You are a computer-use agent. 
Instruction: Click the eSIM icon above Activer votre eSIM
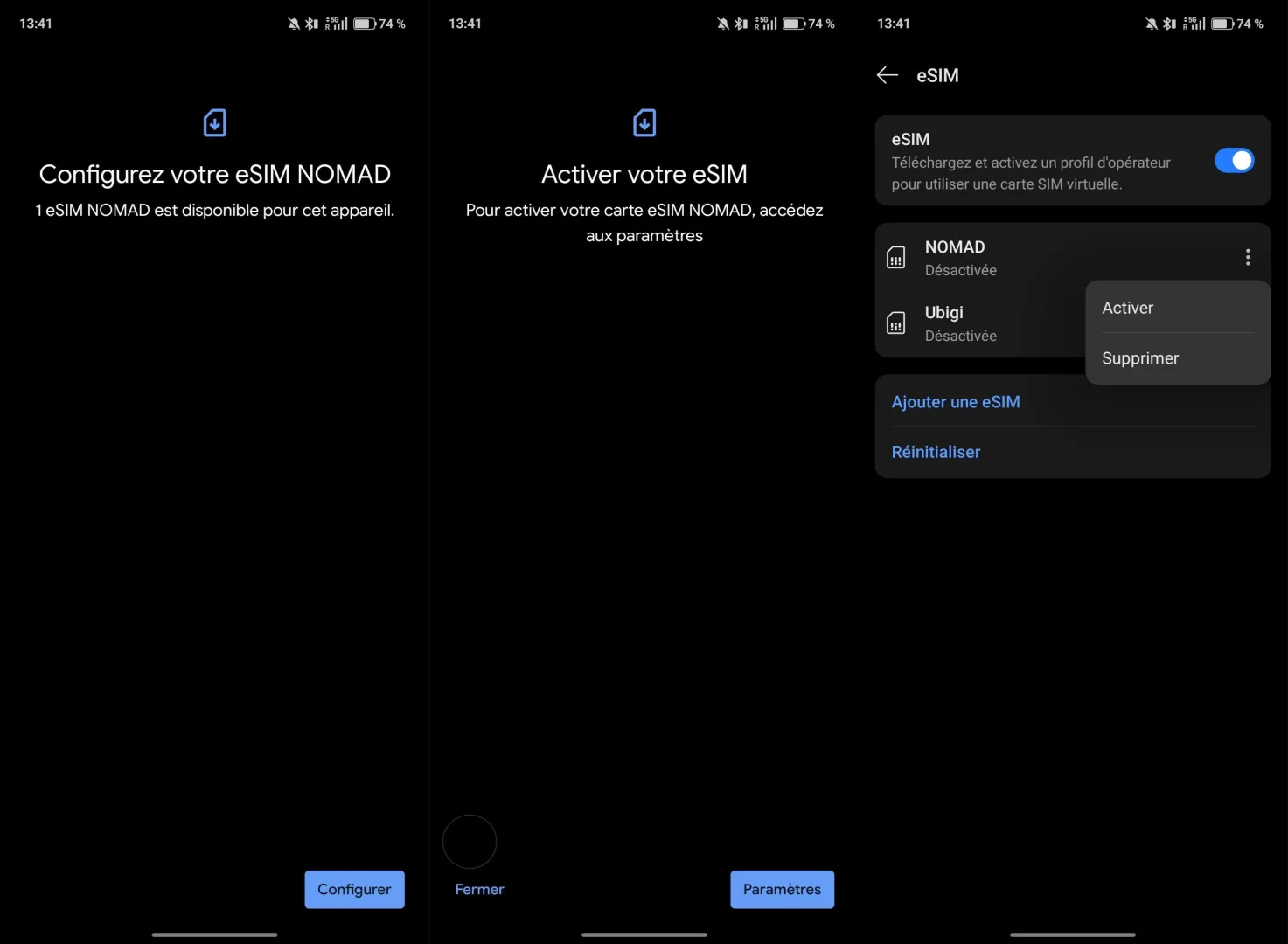tap(644, 122)
